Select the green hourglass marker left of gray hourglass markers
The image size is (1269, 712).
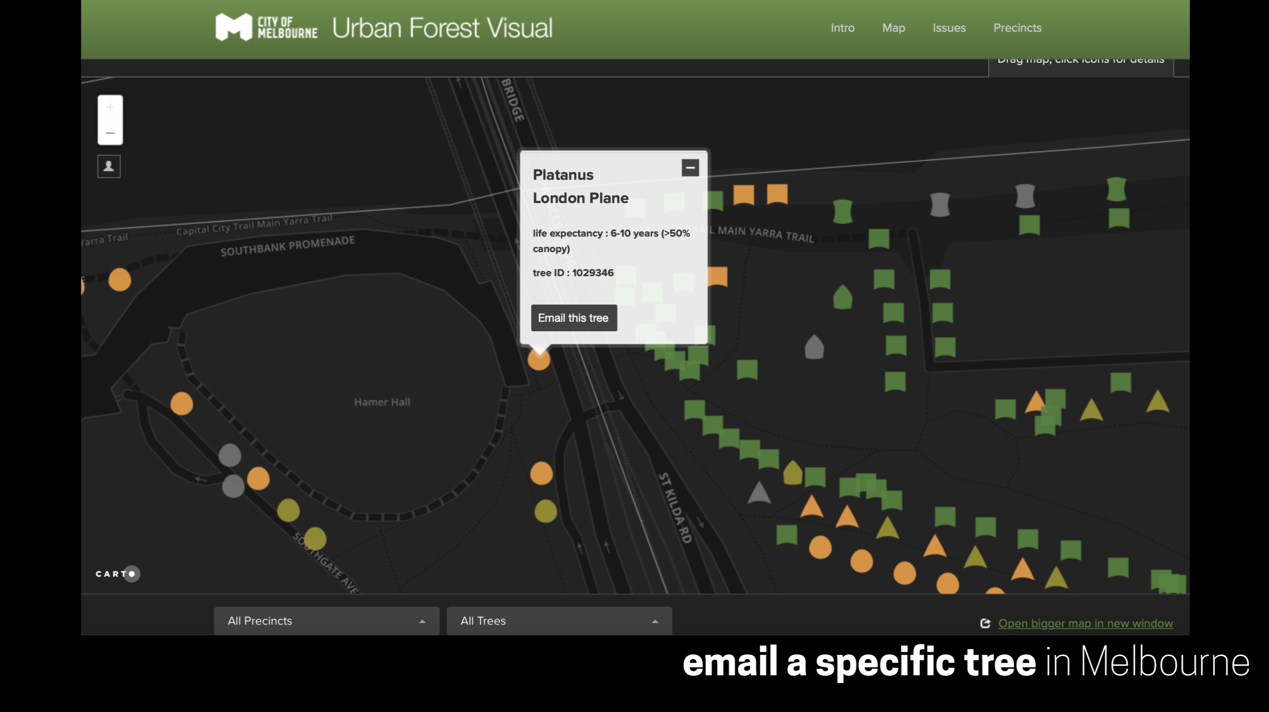pos(843,212)
